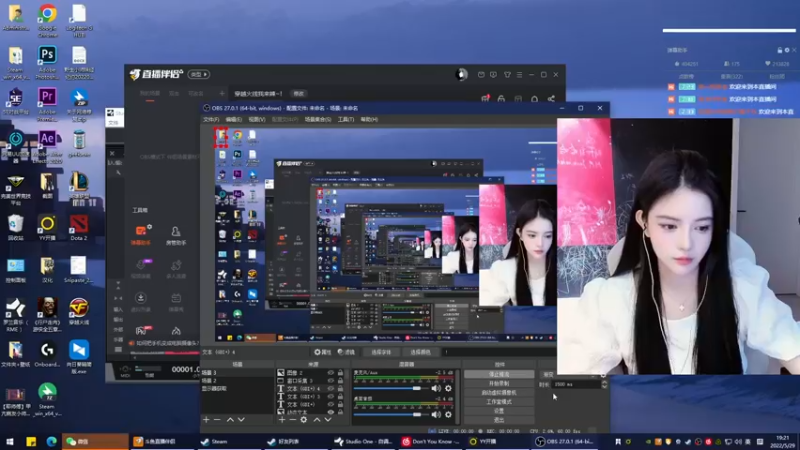Click 桌面音频 volume slider
Viewport: 800px width, 450px height.
[x=391, y=414]
